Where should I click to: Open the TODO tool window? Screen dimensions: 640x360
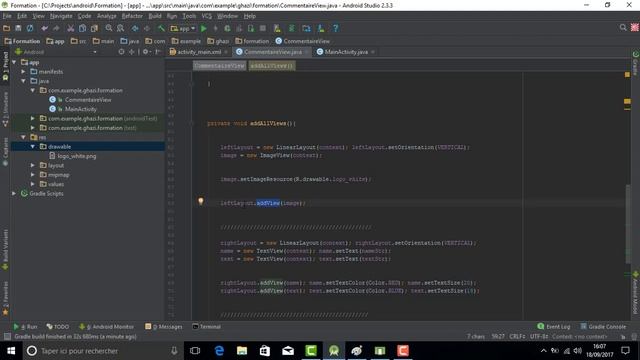[x=58, y=327]
